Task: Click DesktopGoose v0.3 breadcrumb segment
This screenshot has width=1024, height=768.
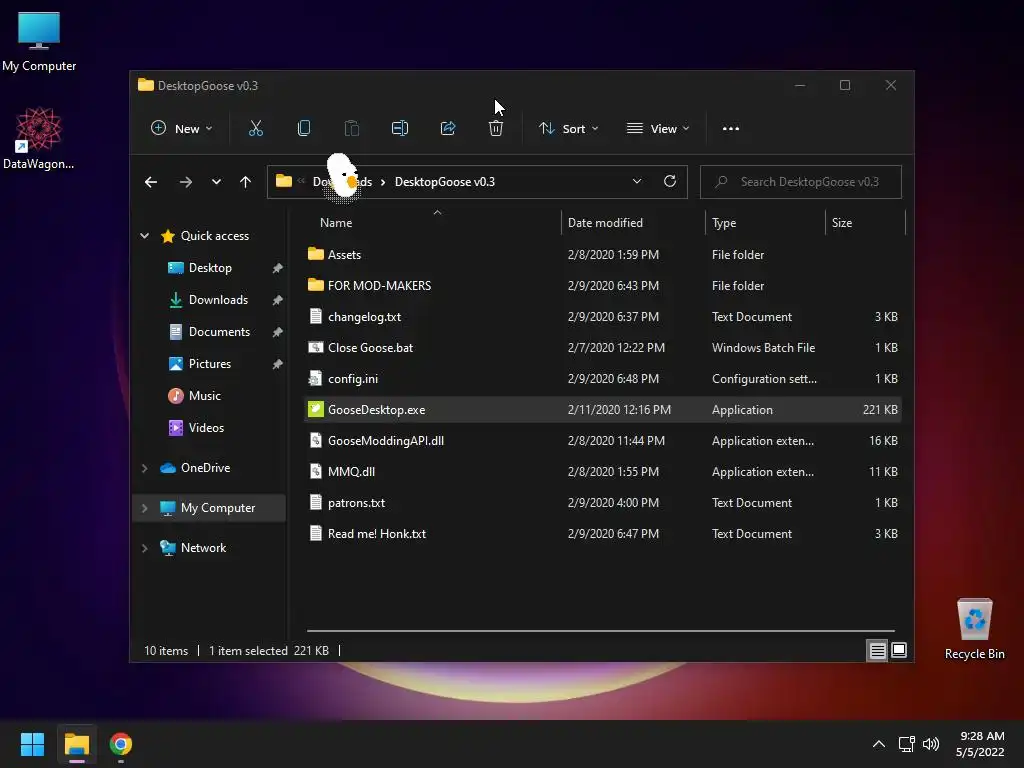Action: tap(445, 182)
